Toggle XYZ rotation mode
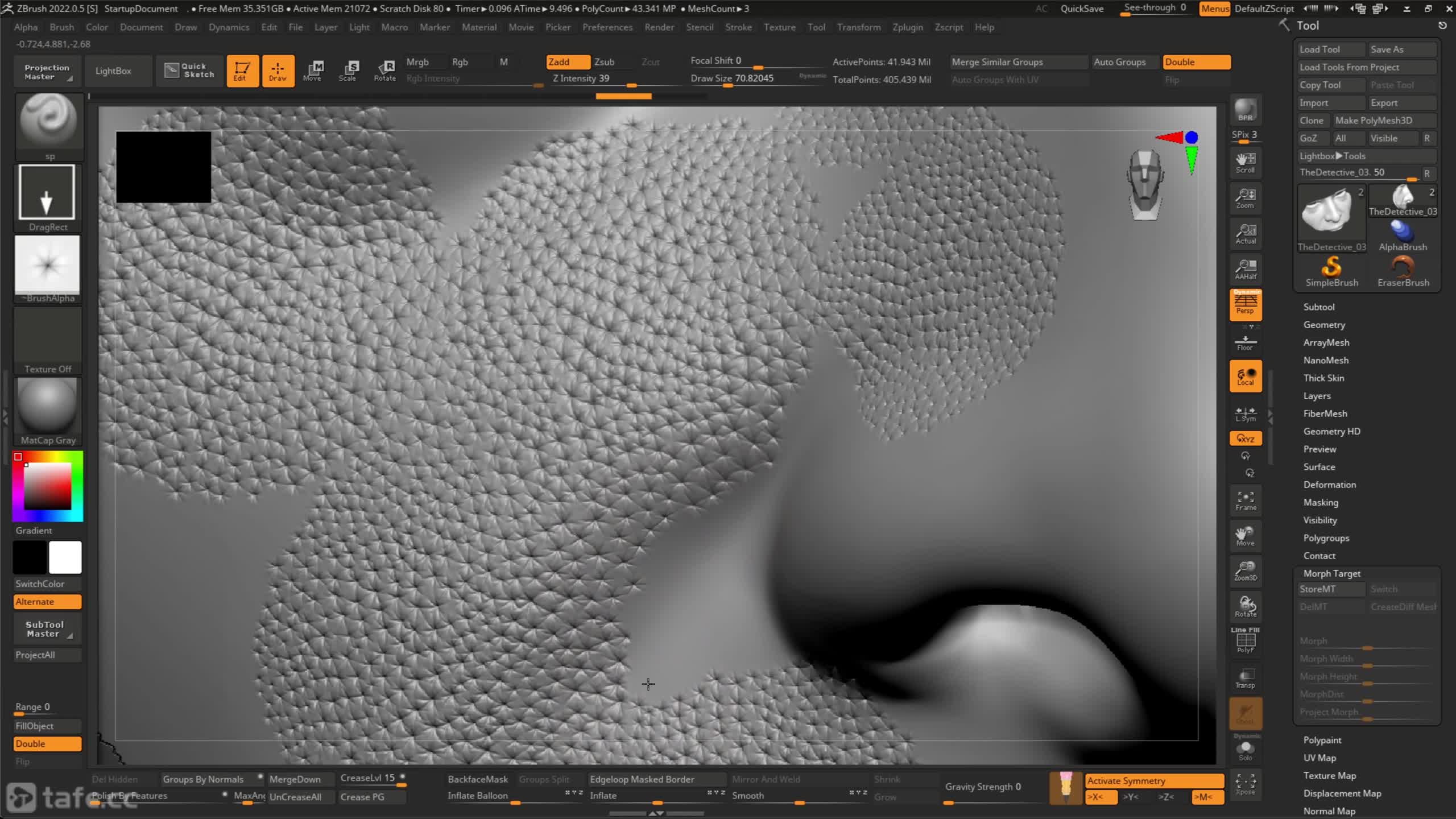The height and width of the screenshot is (819, 1456). pyautogui.click(x=1246, y=439)
